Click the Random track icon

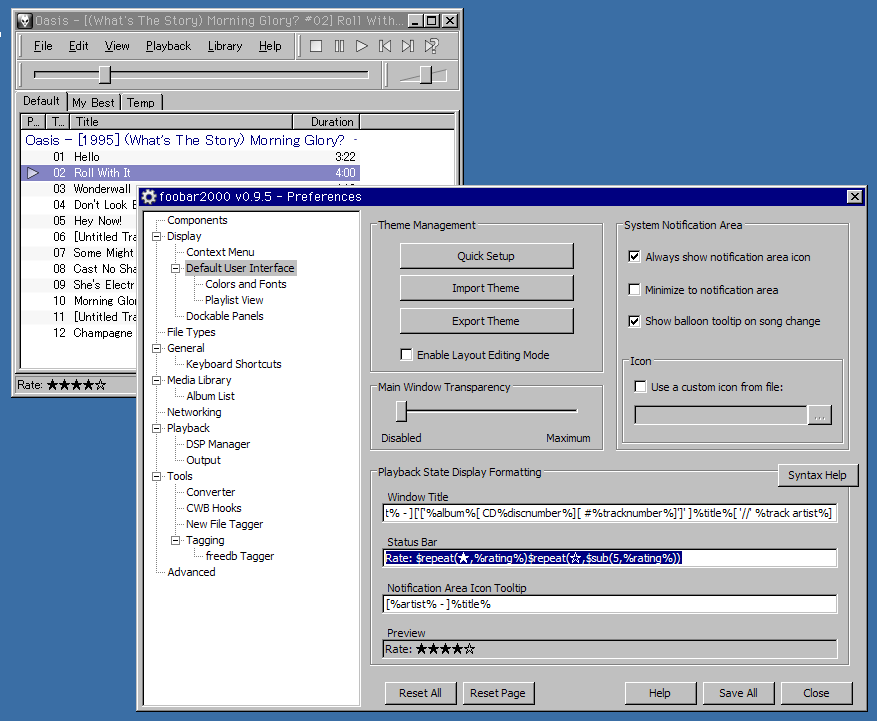pyautogui.click(x=432, y=46)
